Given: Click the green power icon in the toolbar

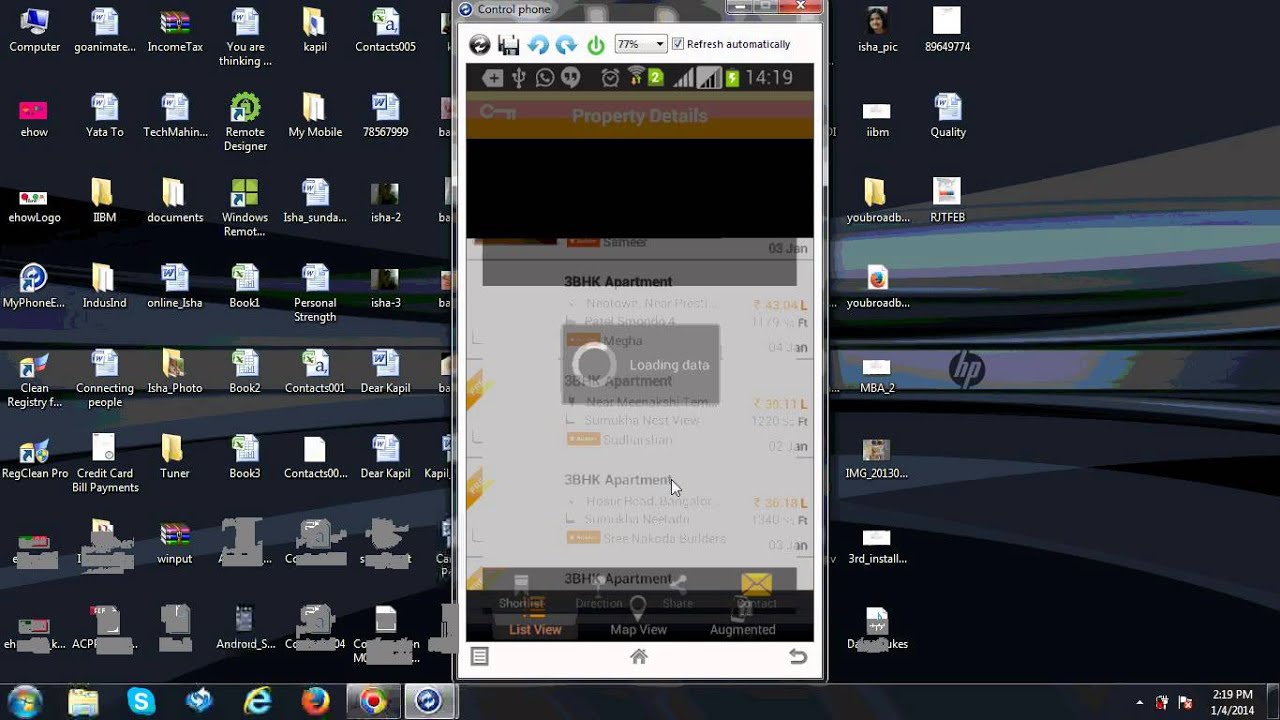Looking at the screenshot, I should (596, 44).
